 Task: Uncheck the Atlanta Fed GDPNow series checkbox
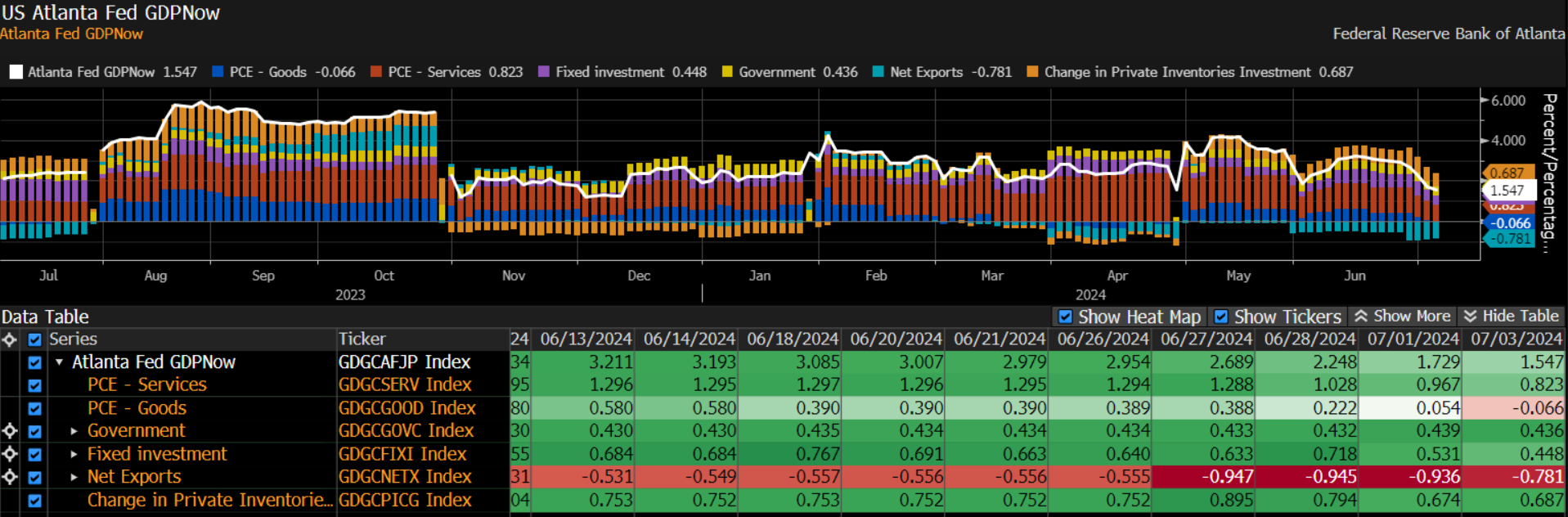tap(34, 362)
